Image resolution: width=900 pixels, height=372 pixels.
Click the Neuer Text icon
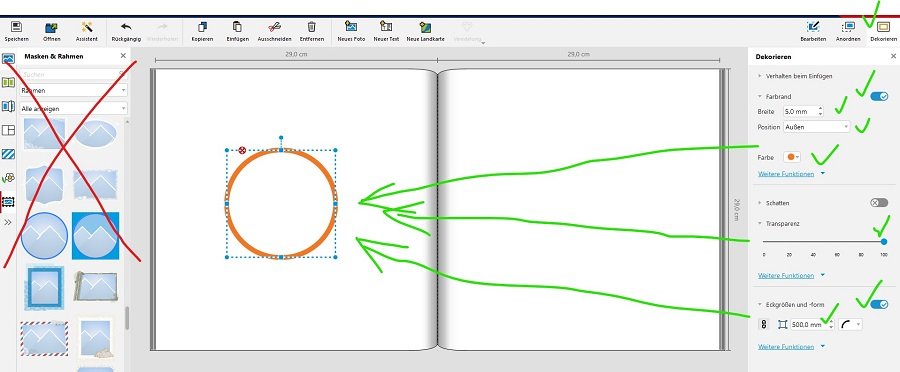coord(386,26)
